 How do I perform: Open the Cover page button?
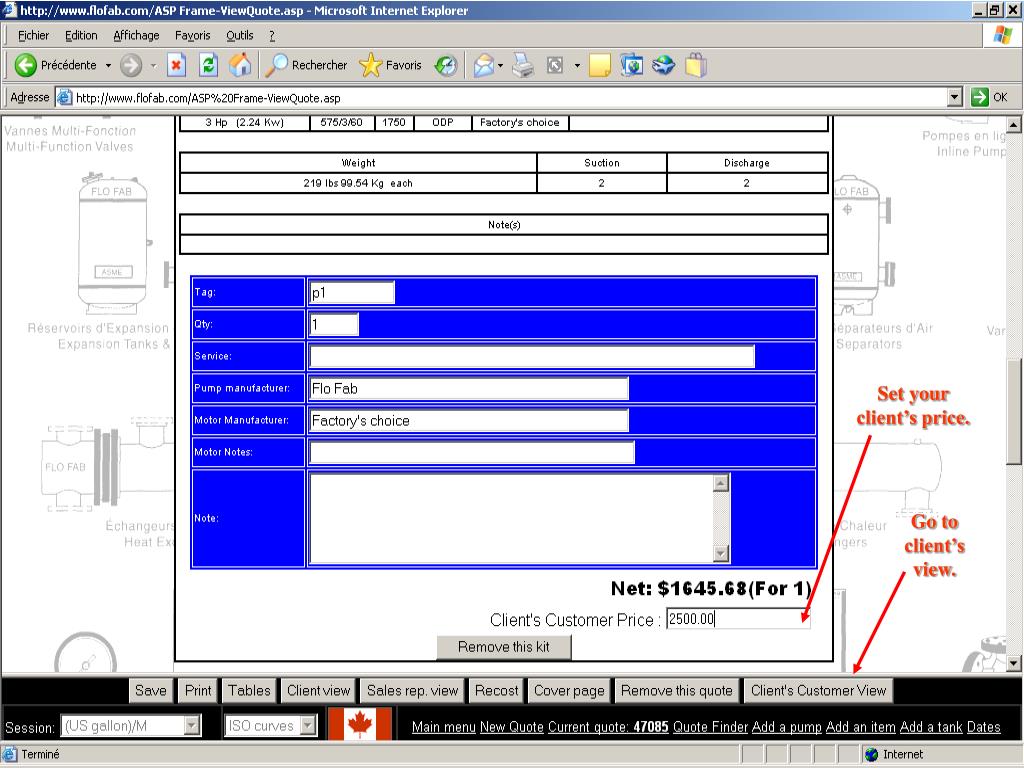tap(569, 690)
